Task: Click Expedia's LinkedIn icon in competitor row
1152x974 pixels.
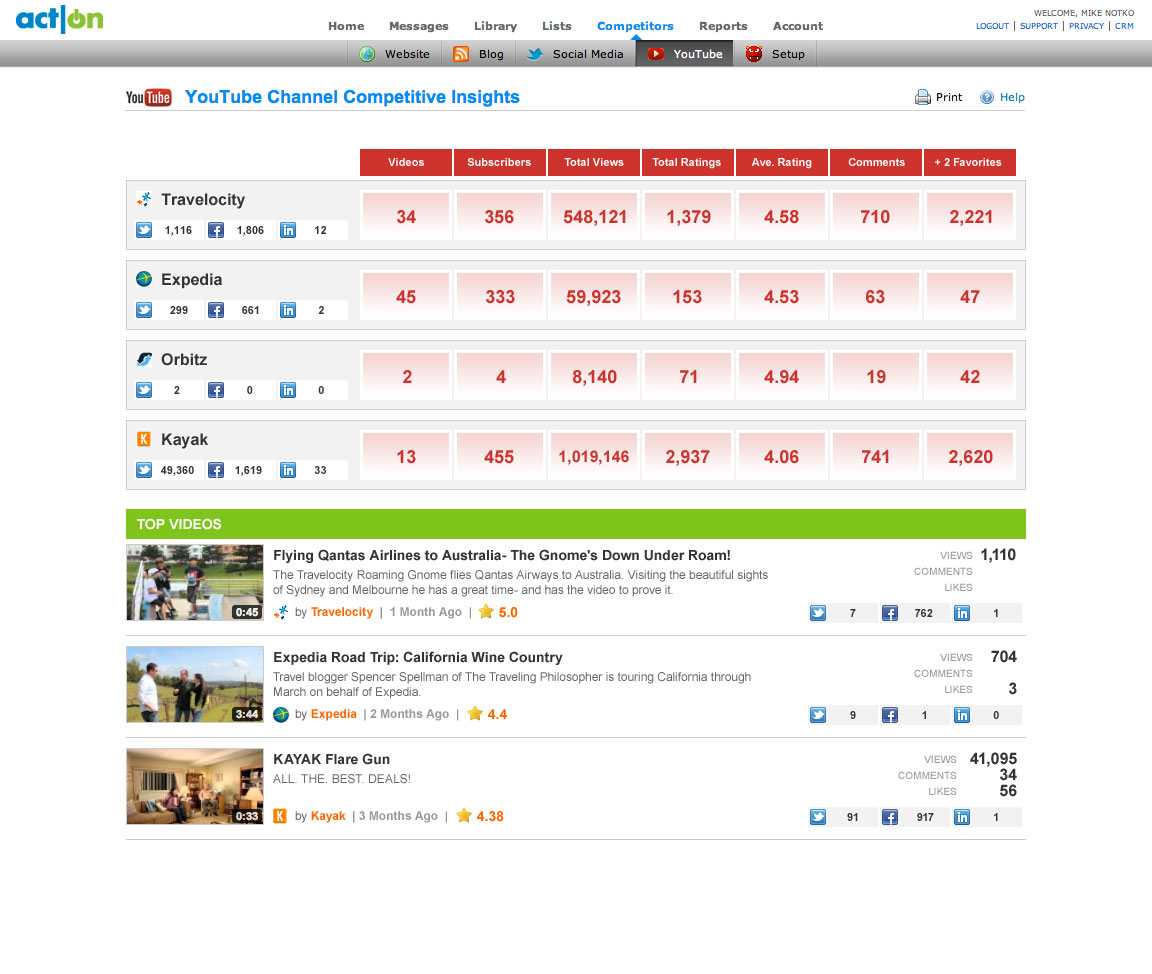Action: click(x=288, y=311)
